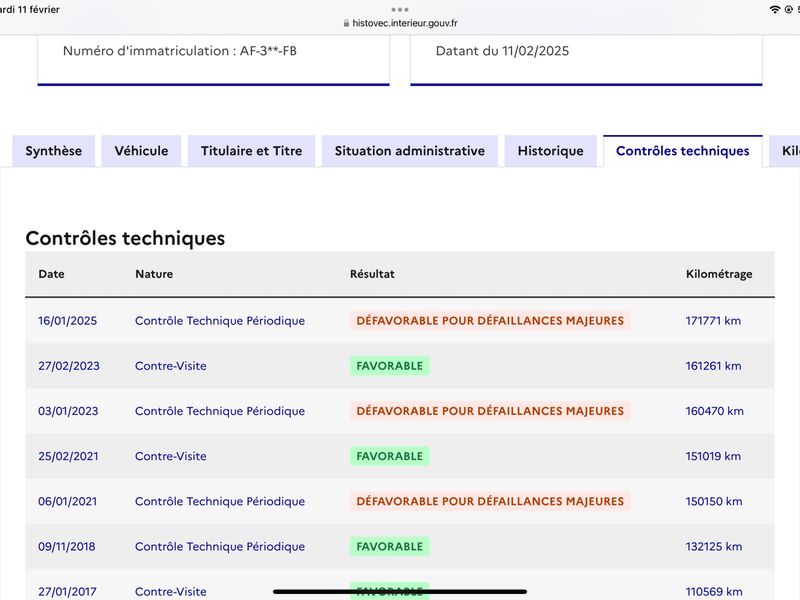Go to the Historique tab
The image size is (800, 600).
tap(551, 151)
